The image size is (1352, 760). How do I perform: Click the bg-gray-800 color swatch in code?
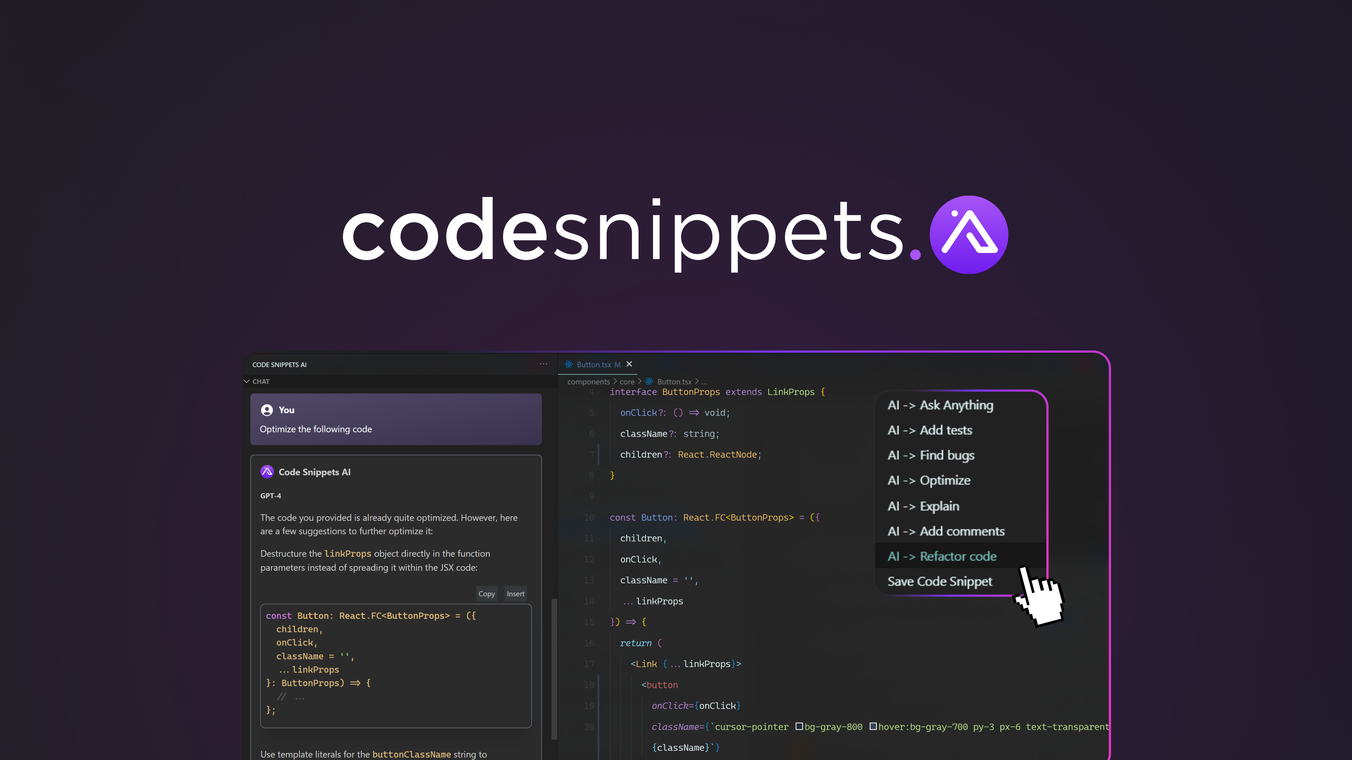799,727
